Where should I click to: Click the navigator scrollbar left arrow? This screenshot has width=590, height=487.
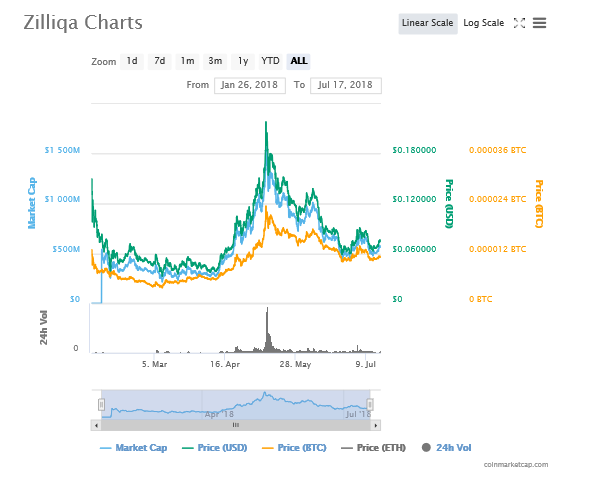96,426
